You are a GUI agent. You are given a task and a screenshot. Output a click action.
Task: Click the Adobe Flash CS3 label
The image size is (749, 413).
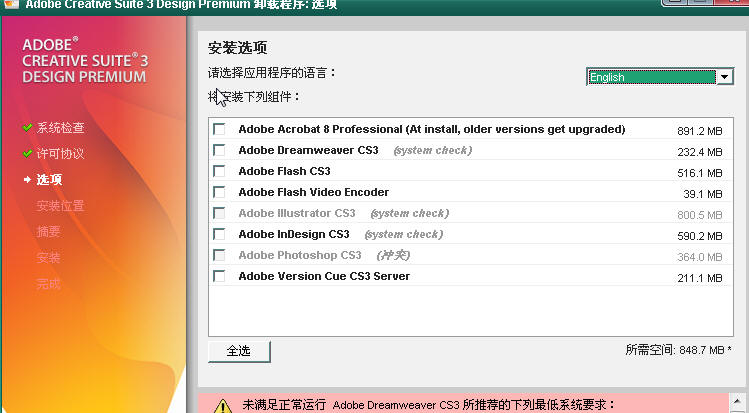tap(284, 171)
